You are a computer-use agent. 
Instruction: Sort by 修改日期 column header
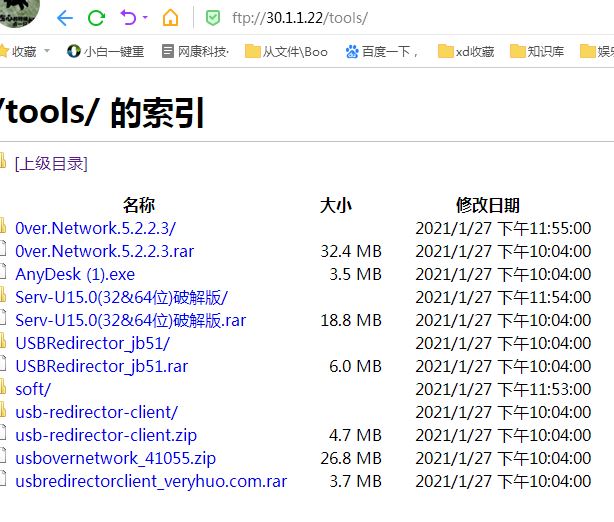(x=488, y=205)
